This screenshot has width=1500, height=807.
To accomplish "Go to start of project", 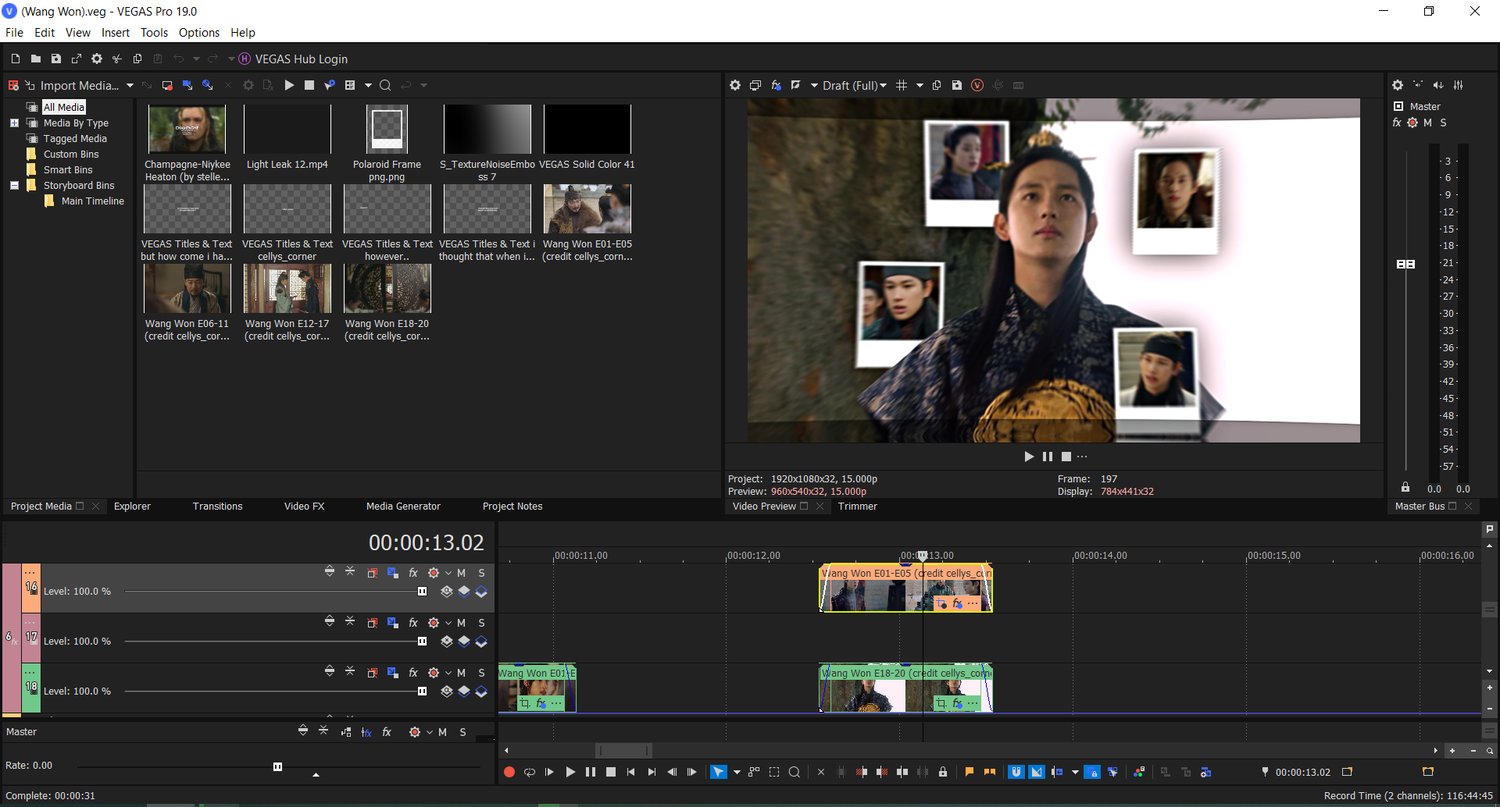I will [631, 772].
